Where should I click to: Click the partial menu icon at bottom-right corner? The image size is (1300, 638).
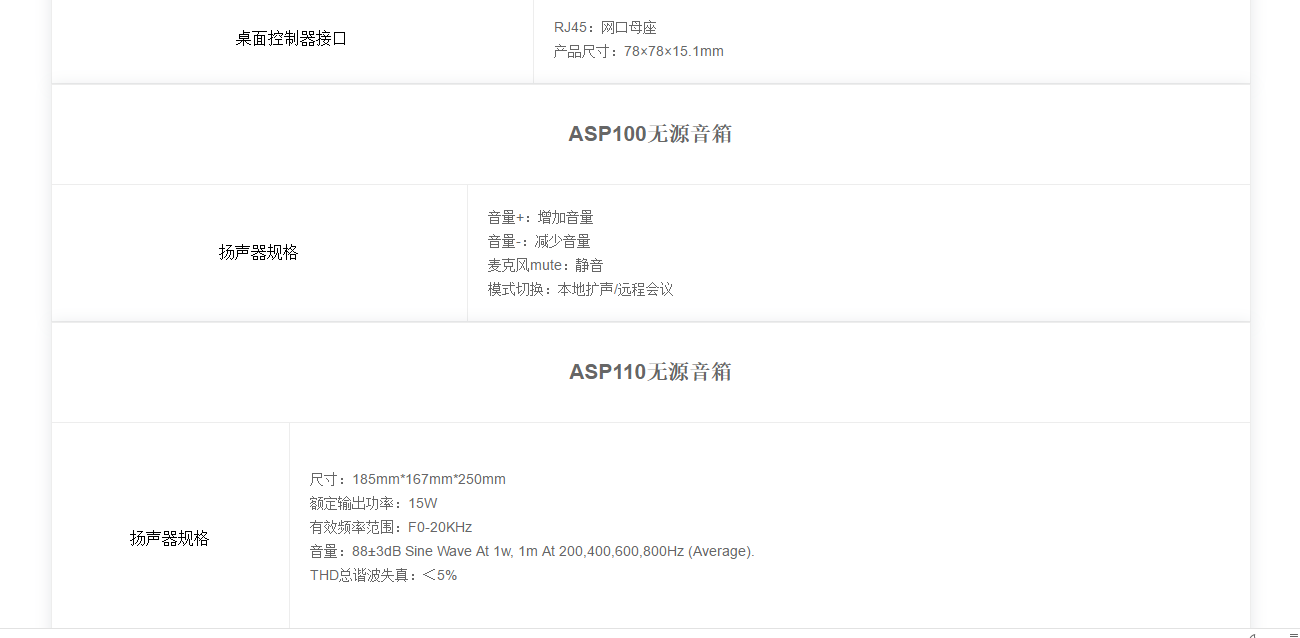click(1293, 635)
